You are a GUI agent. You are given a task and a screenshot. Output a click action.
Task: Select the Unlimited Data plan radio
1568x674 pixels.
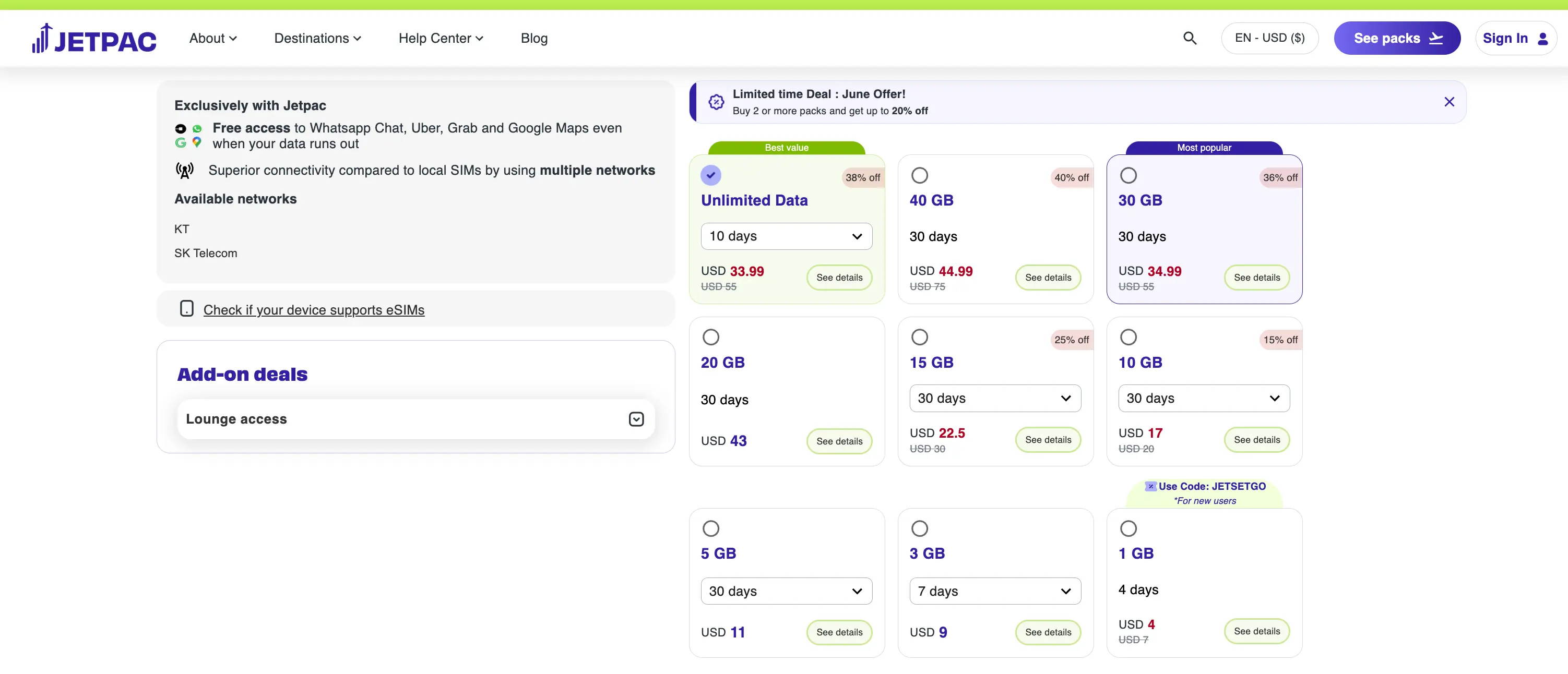(710, 175)
